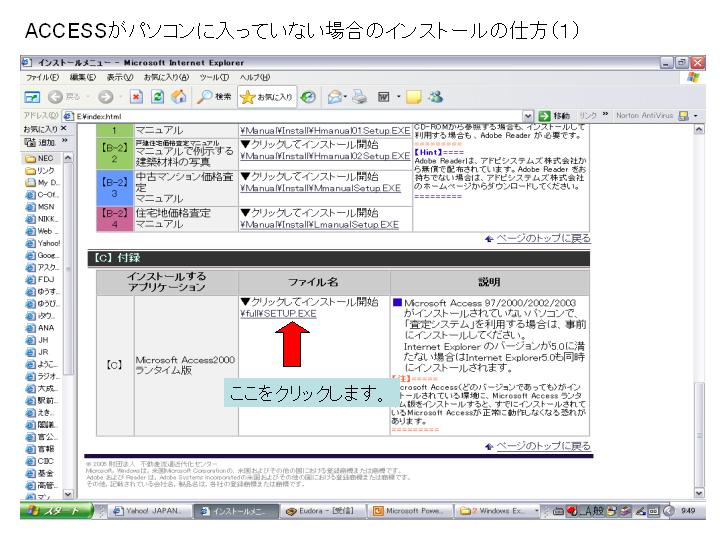Open the ファイル(F) menu
Image resolution: width=720 pixels, height=540 pixels.
[42, 77]
